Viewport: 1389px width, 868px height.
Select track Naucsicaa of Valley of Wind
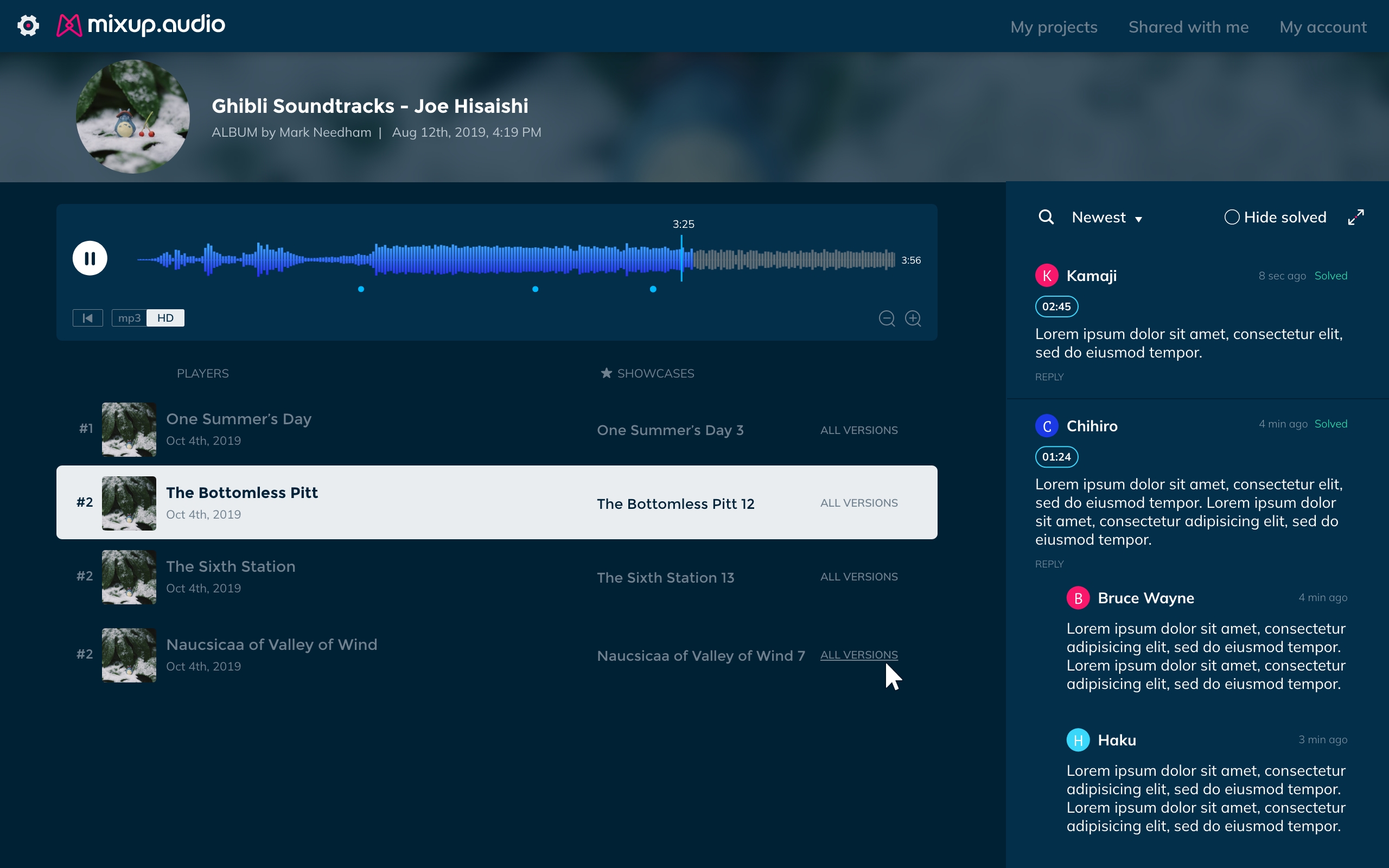click(x=271, y=644)
